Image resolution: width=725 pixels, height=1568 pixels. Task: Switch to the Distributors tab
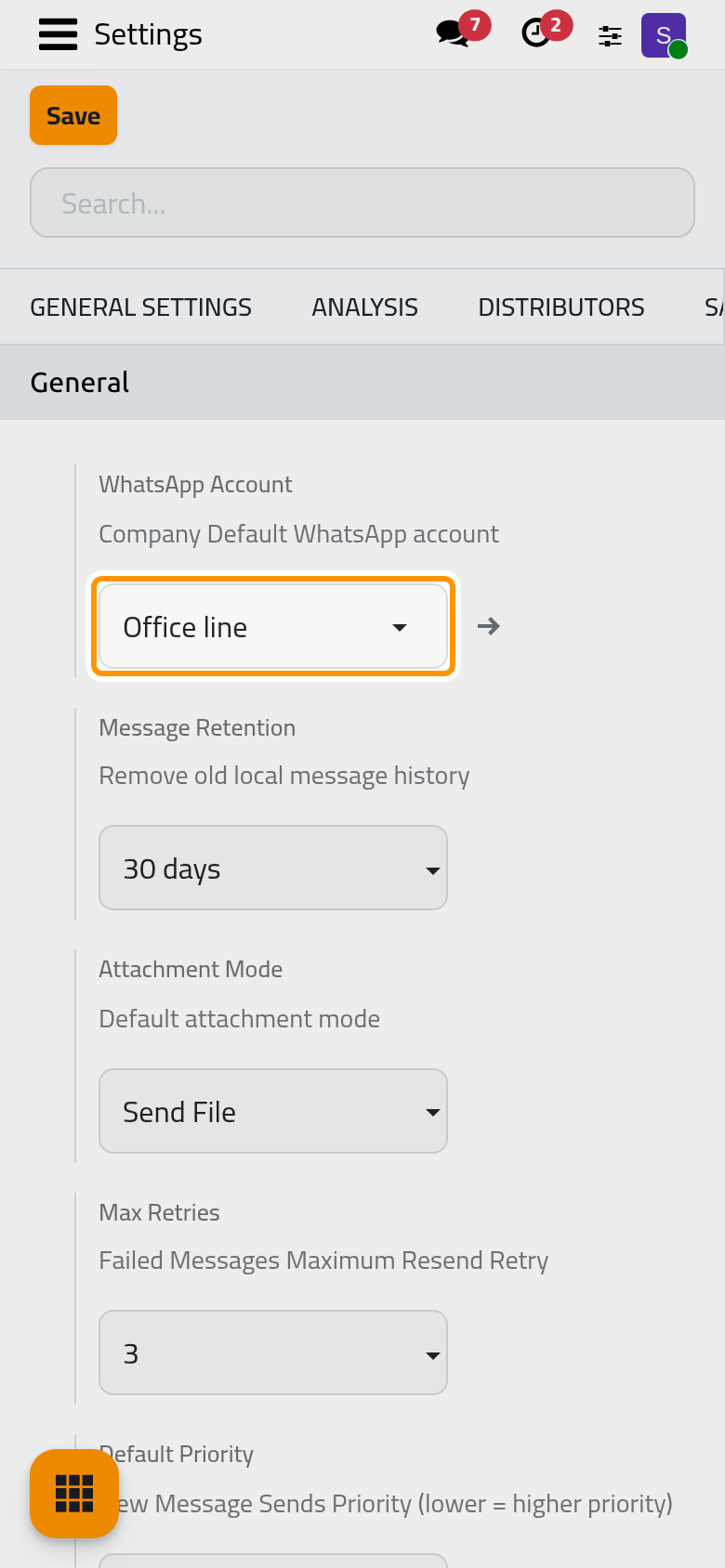[x=561, y=307]
